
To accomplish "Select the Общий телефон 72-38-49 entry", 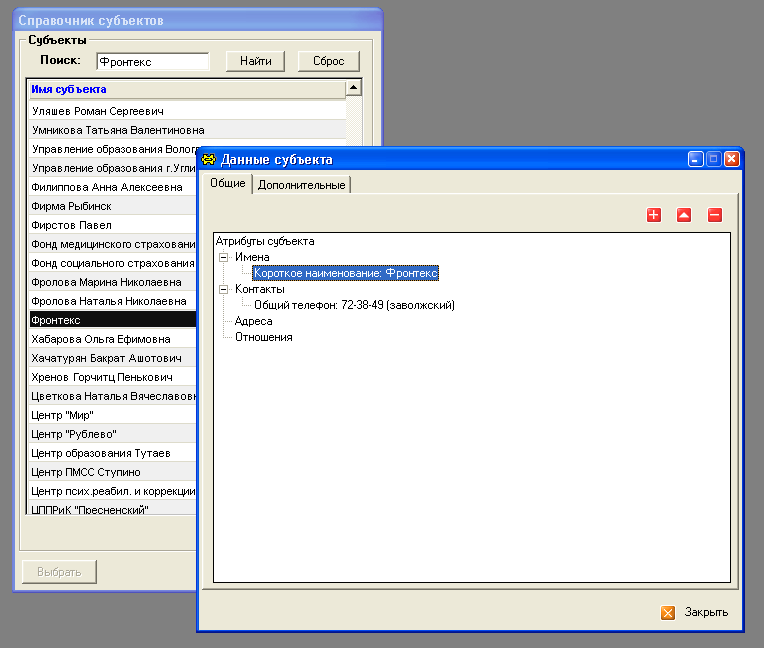I will coord(354,305).
